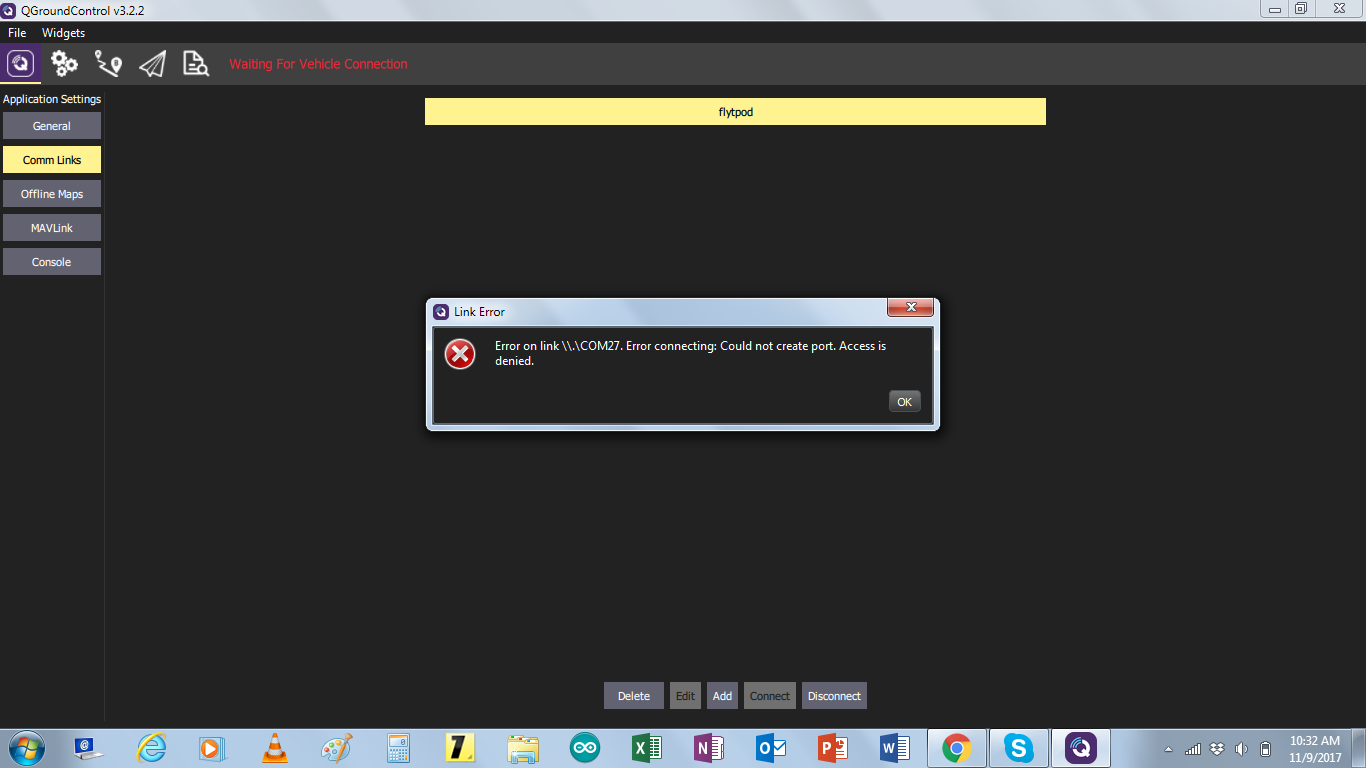Click QGroundControl taskbar icon

coord(1081,748)
